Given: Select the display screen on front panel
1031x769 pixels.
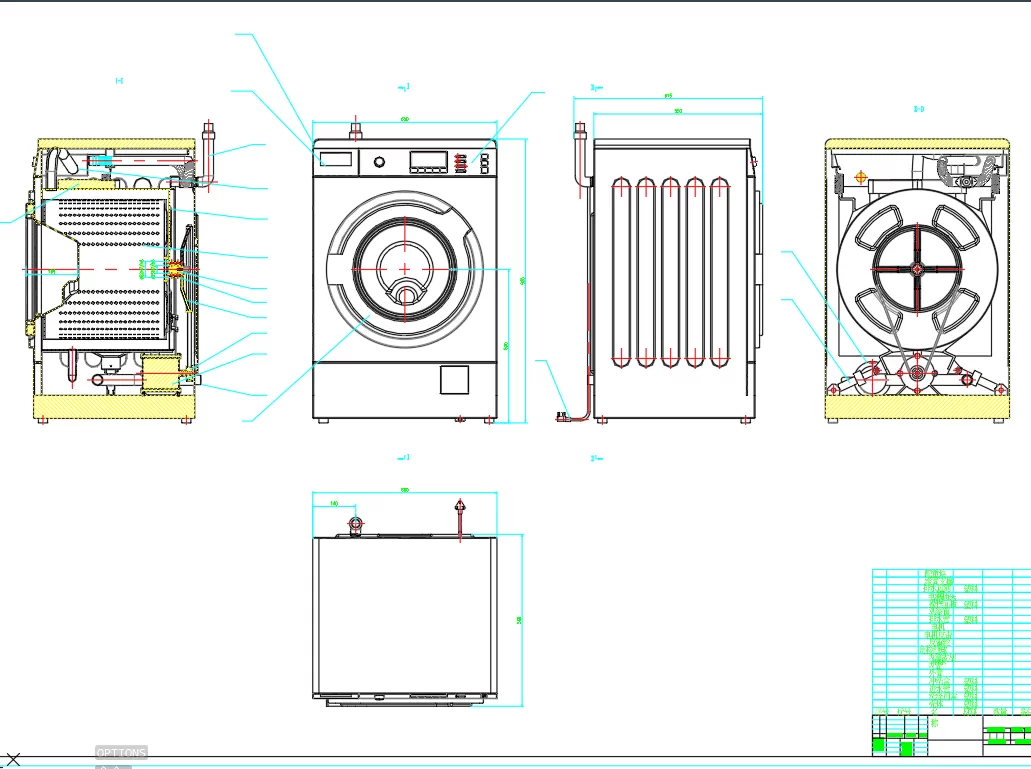Looking at the screenshot, I should tap(429, 160).
